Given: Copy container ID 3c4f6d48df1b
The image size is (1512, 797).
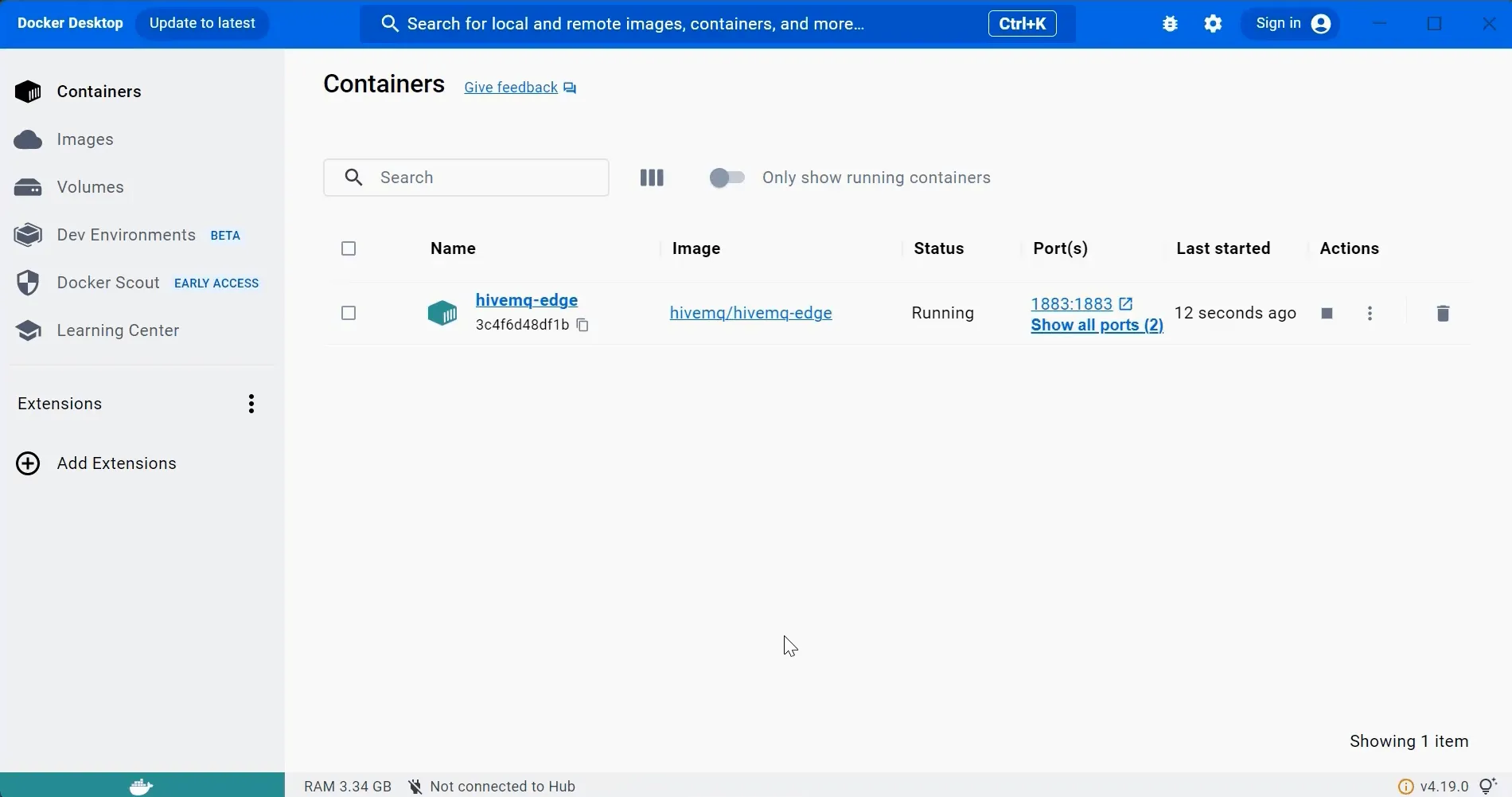Looking at the screenshot, I should (x=583, y=325).
